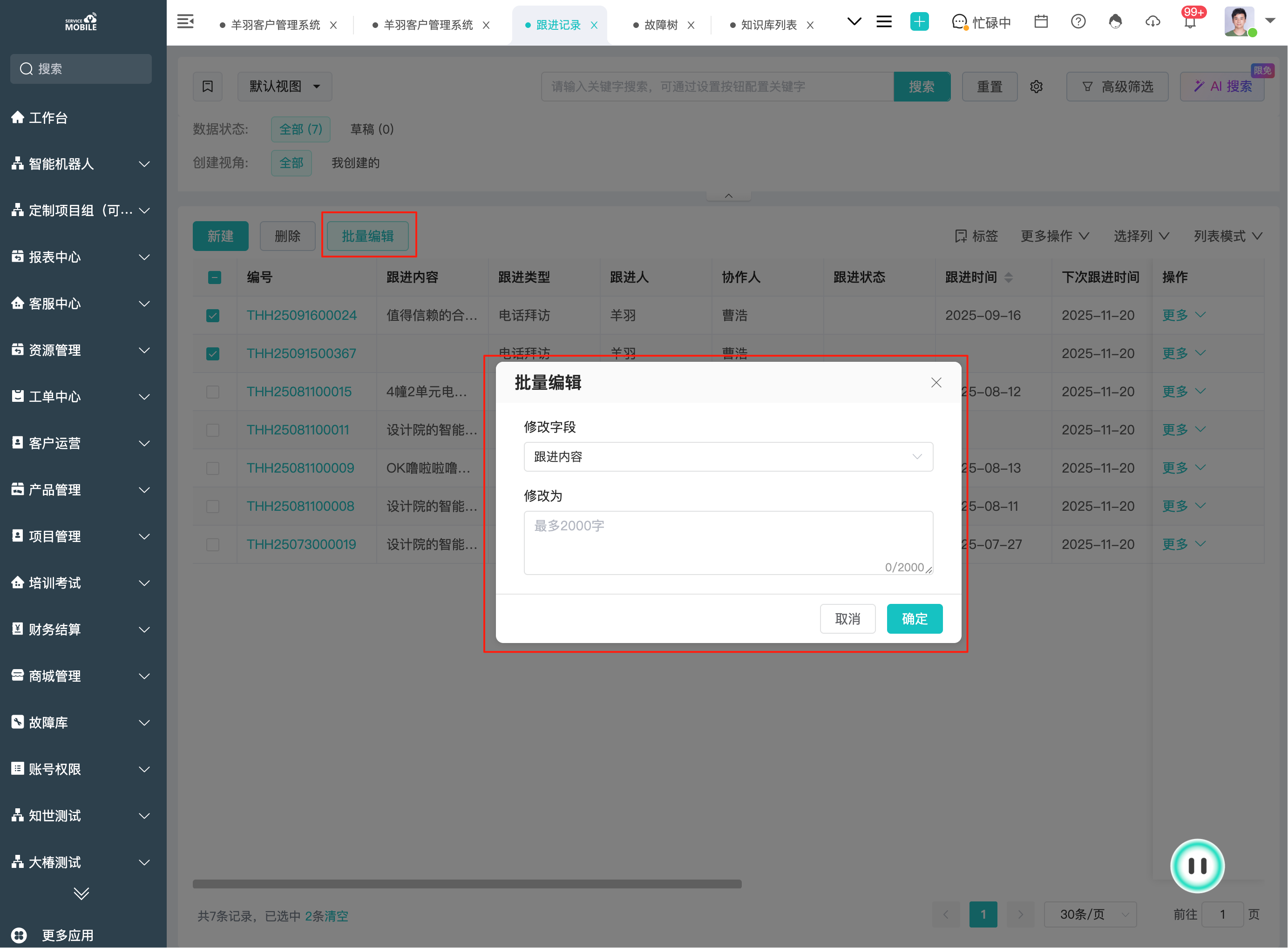The height and width of the screenshot is (948, 1288).
Task: Open 高级筛选 advanced filter
Action: click(x=1117, y=87)
